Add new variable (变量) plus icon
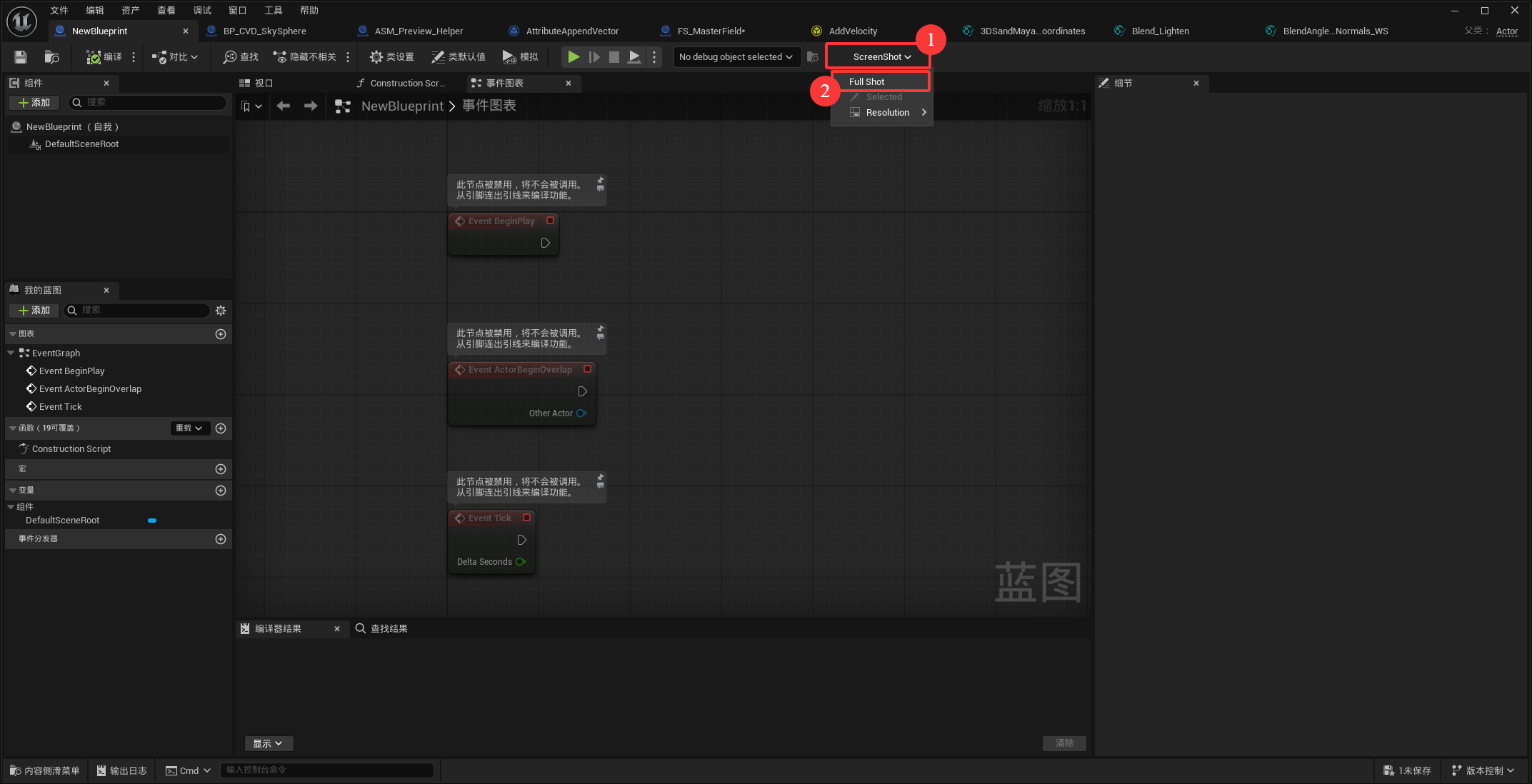The width and height of the screenshot is (1532, 784). pos(221,491)
